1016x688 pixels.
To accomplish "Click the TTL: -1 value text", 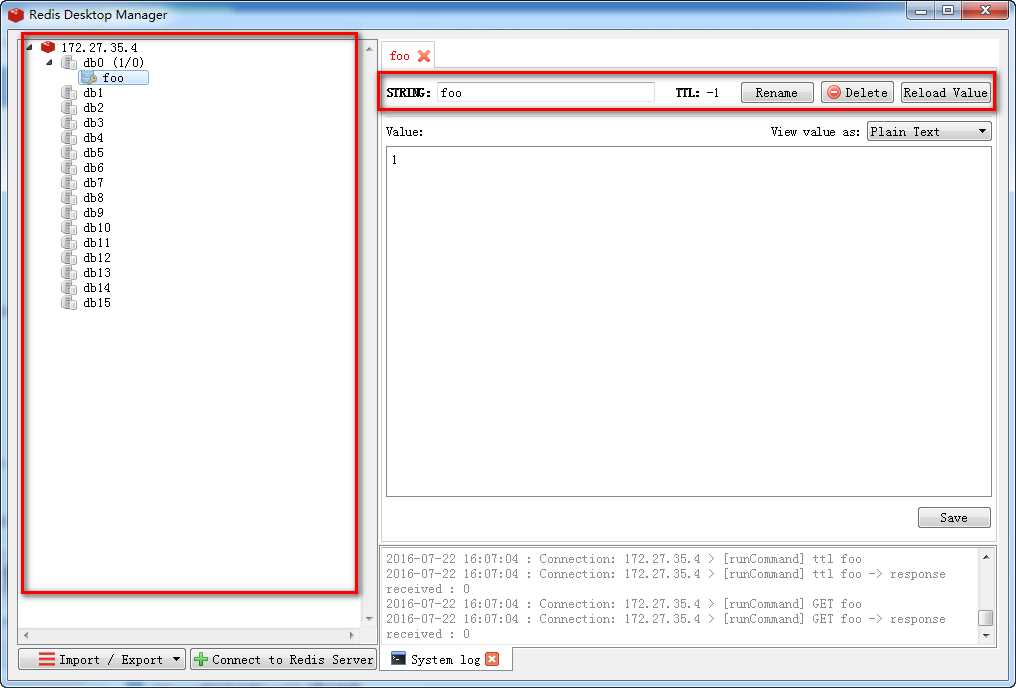I will coord(697,93).
